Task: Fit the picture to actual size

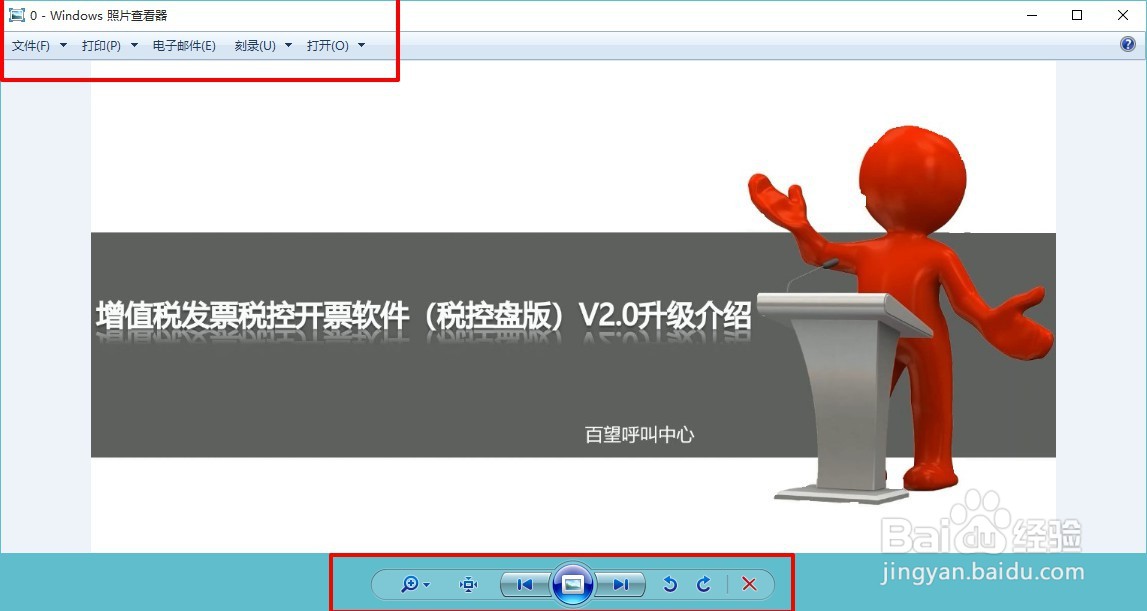Action: (468, 584)
